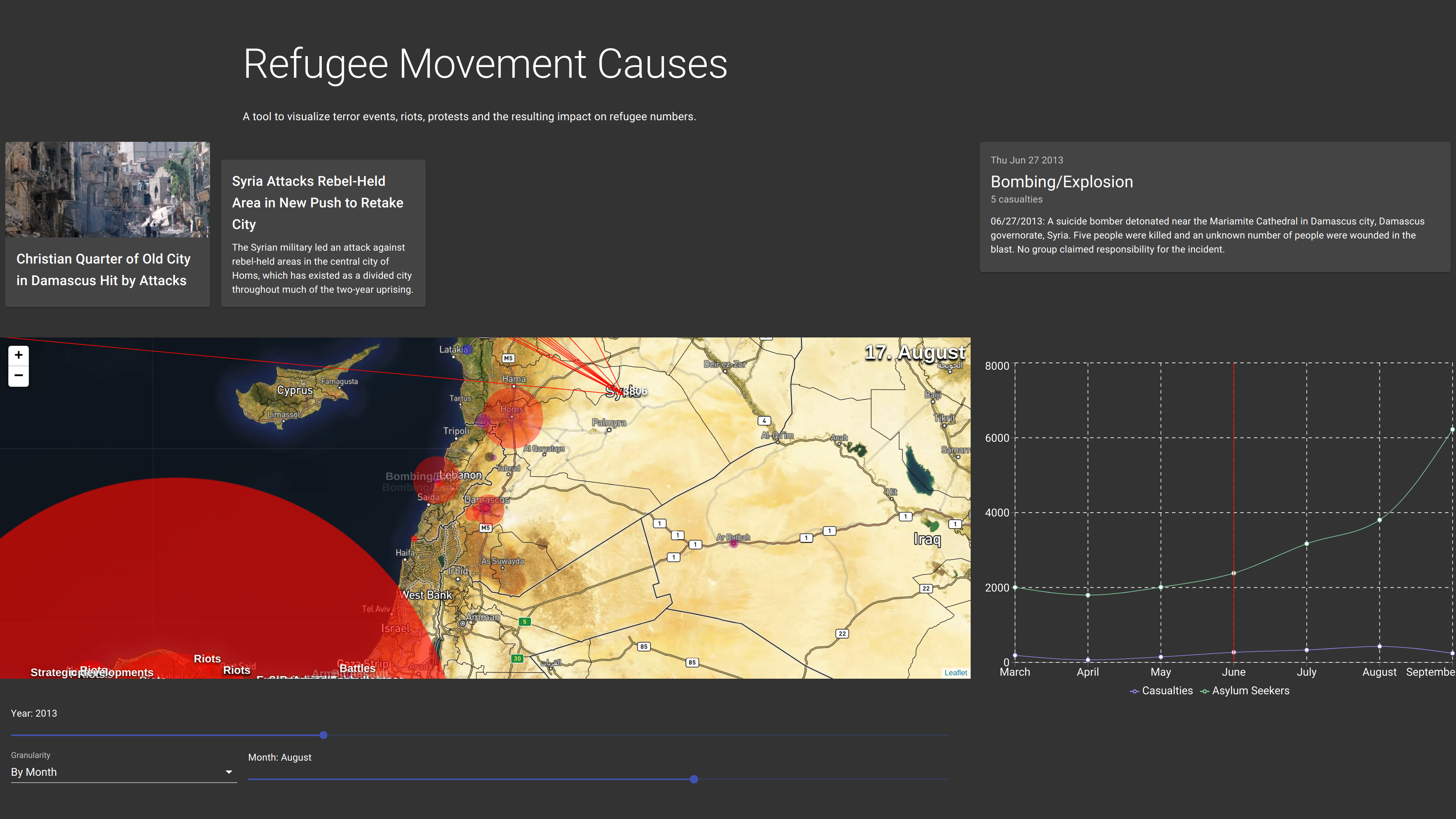Viewport: 1456px width, 819px height.
Task: Open the Granularity By Month dropdown
Action: [x=123, y=772]
